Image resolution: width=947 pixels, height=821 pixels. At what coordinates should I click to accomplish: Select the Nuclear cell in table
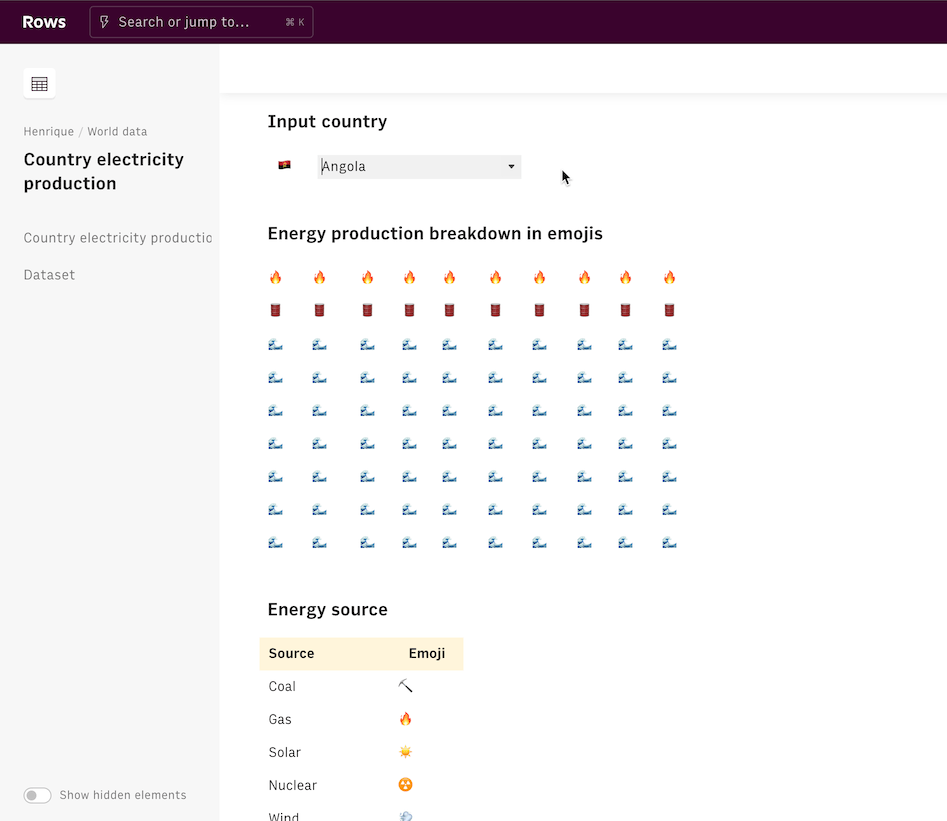pyautogui.click(x=292, y=785)
